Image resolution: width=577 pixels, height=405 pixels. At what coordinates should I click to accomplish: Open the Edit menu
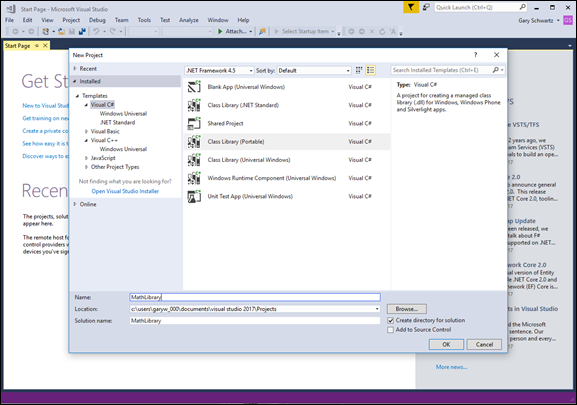pyautogui.click(x=28, y=20)
